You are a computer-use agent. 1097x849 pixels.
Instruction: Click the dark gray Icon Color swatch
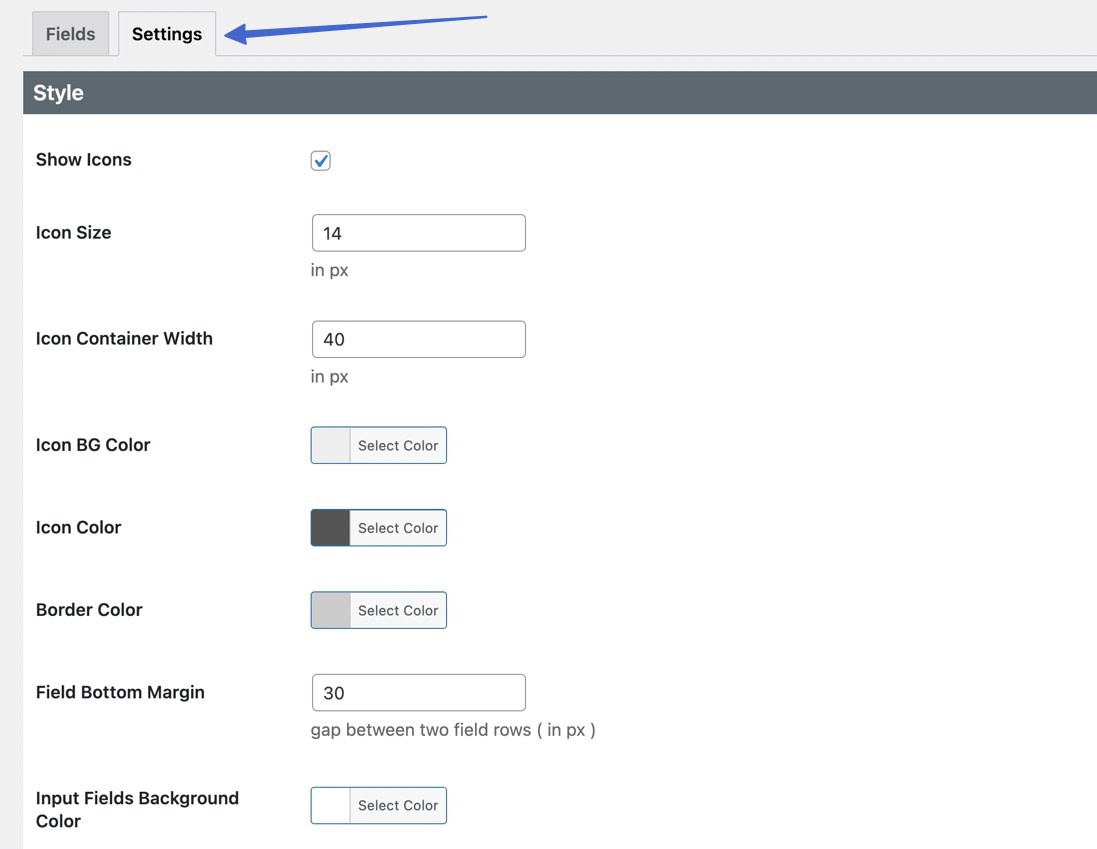coord(330,528)
